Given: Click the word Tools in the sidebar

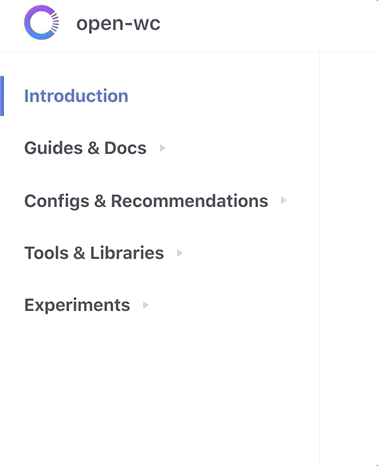Looking at the screenshot, I should point(46,253).
